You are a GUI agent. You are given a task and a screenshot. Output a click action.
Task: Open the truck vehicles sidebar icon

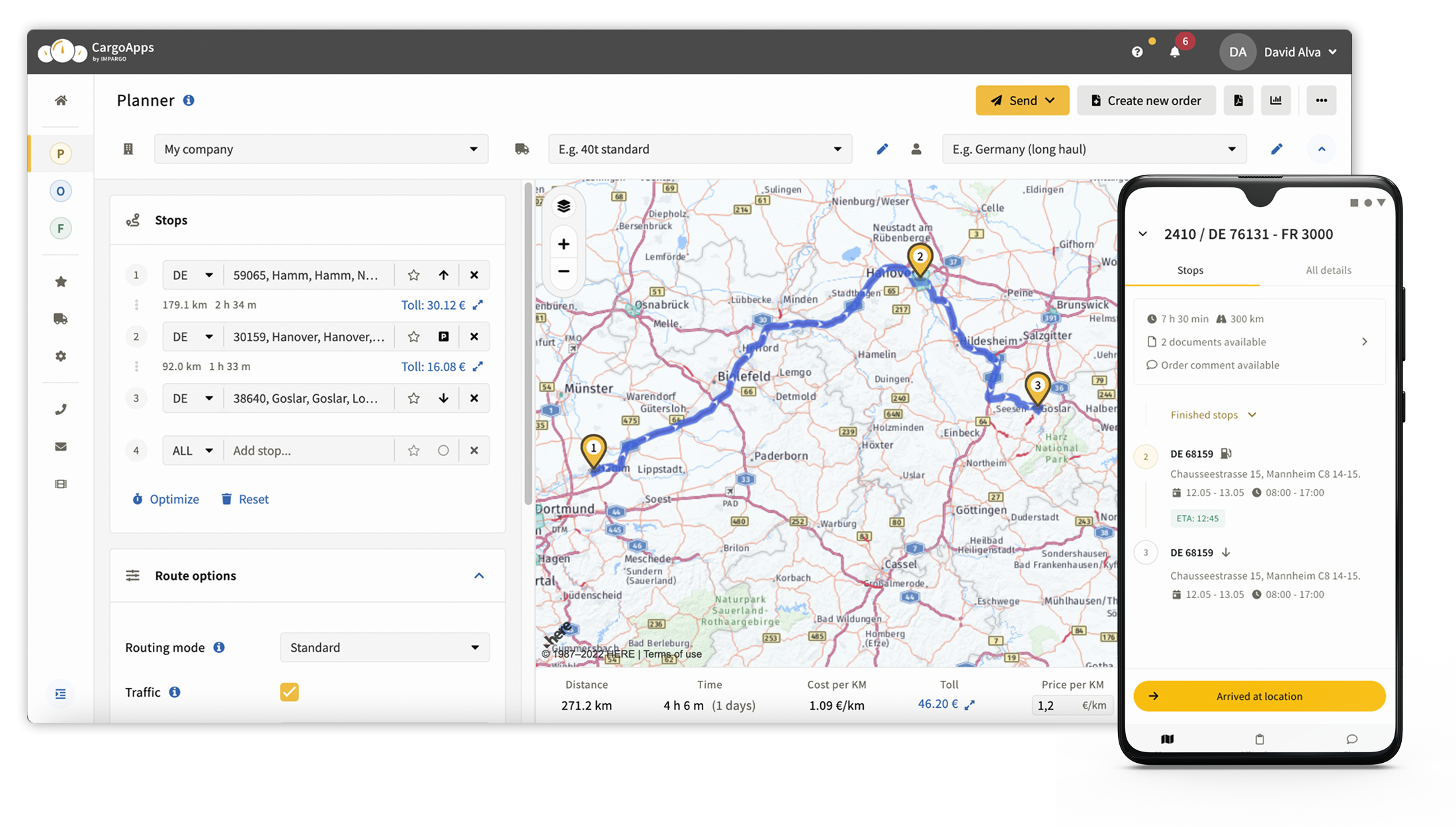(61, 319)
